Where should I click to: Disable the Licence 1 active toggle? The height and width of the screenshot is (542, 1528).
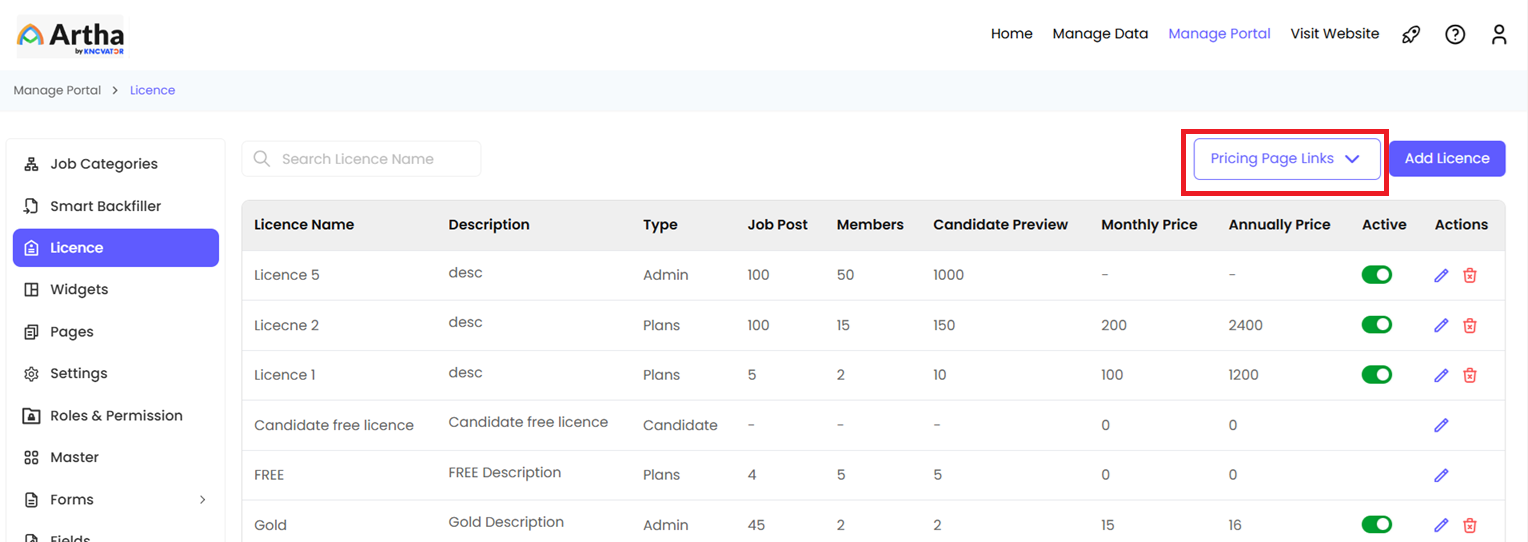[x=1377, y=375]
